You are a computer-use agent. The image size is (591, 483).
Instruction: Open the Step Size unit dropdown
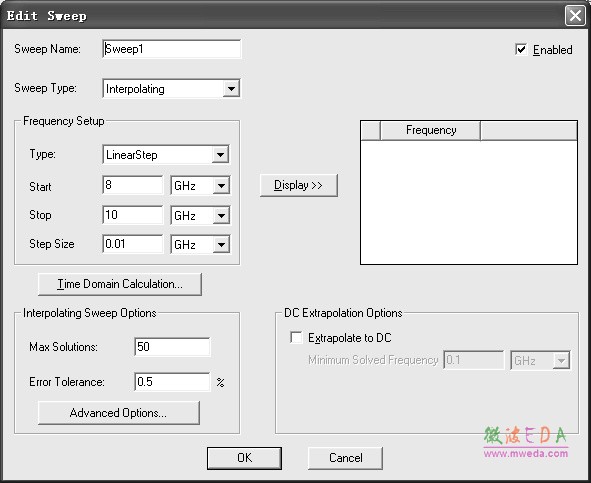221,245
